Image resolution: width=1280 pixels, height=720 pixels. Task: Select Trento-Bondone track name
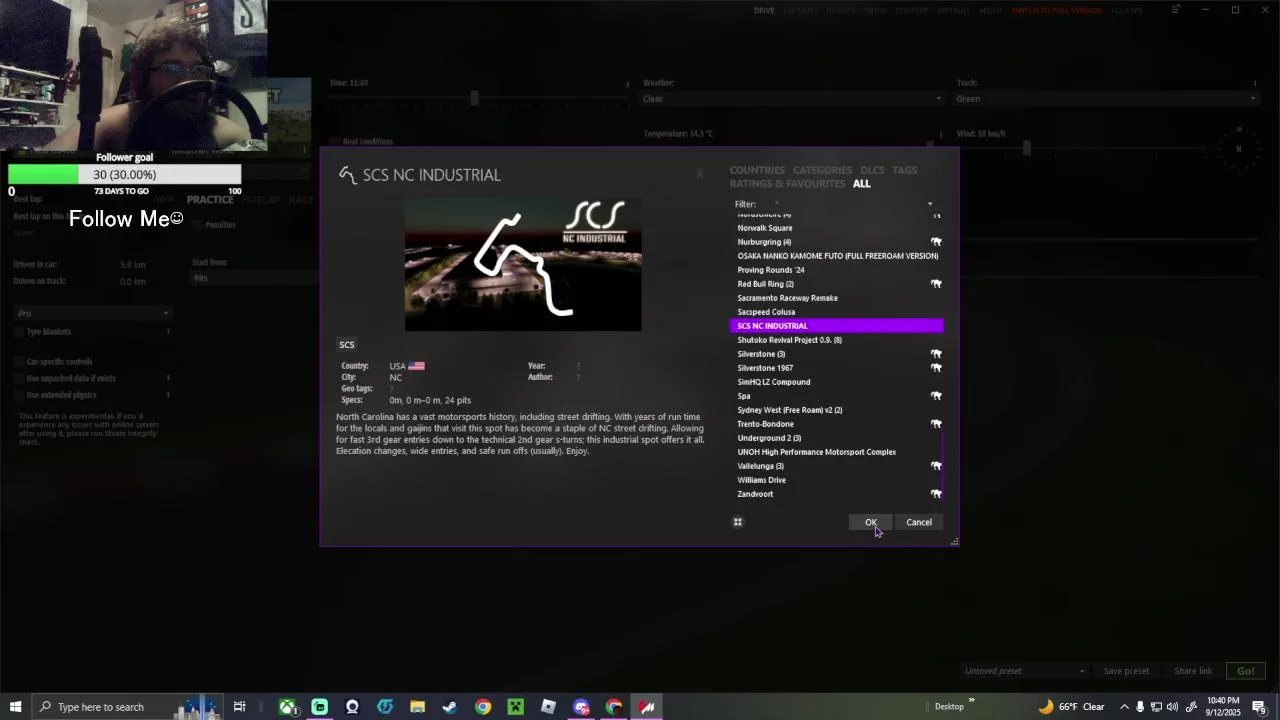[766, 424]
